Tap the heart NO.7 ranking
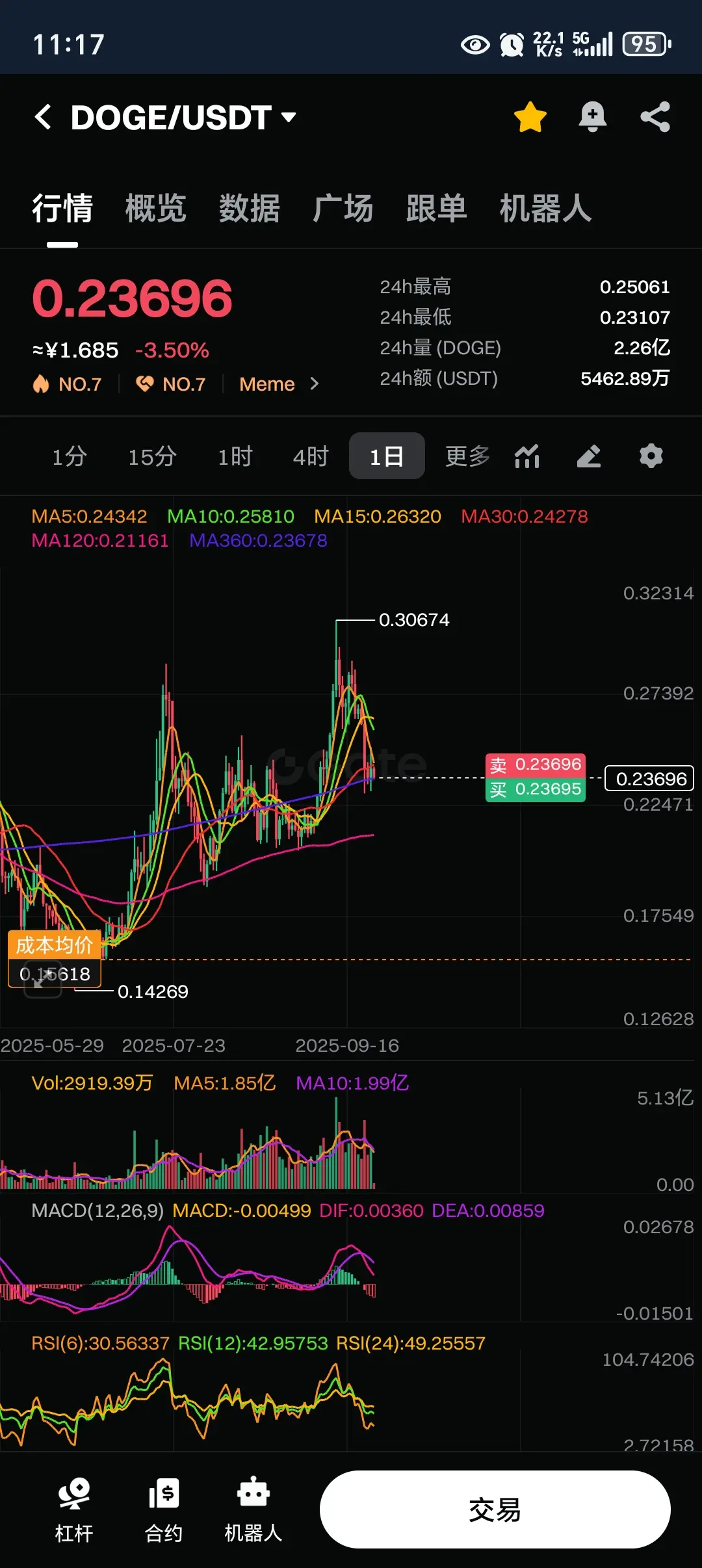702x1568 pixels. pyautogui.click(x=170, y=384)
